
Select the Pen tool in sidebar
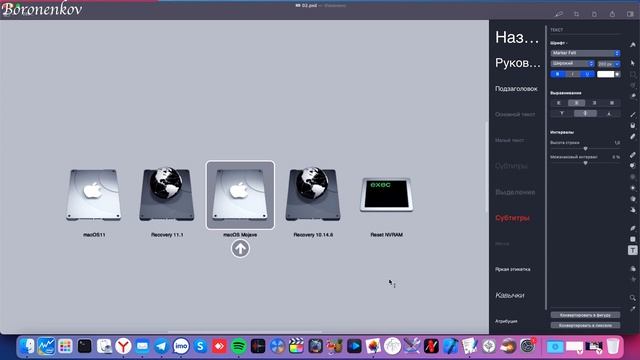pyautogui.click(x=633, y=228)
